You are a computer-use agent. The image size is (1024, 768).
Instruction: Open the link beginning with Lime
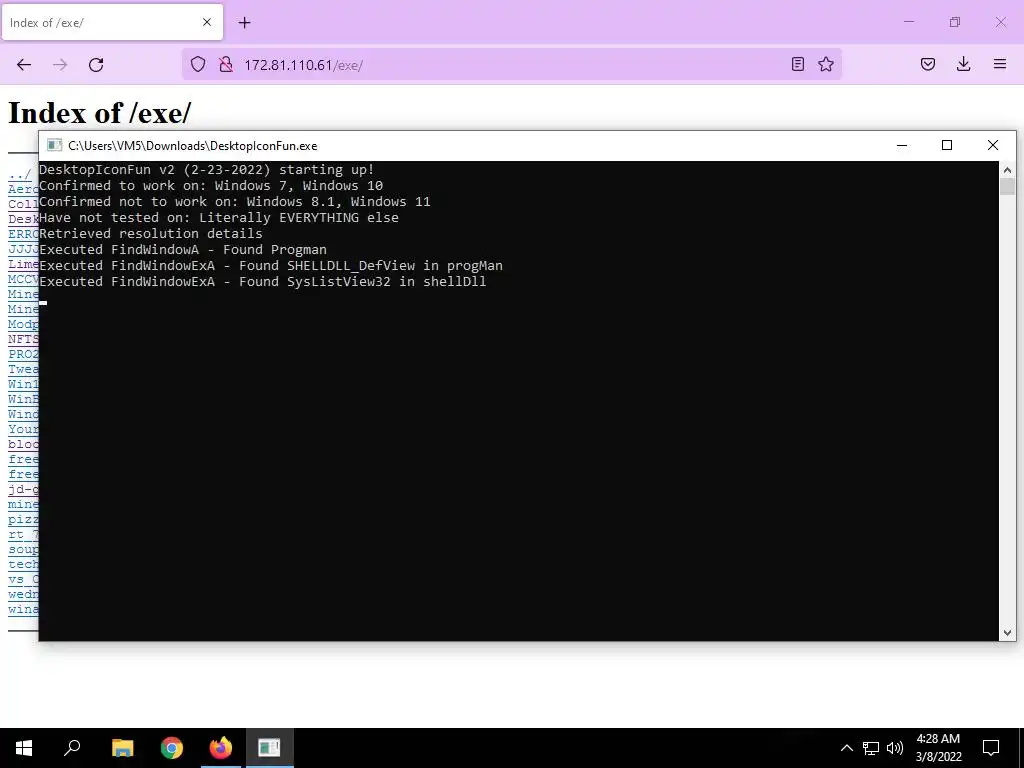pyautogui.click(x=23, y=264)
